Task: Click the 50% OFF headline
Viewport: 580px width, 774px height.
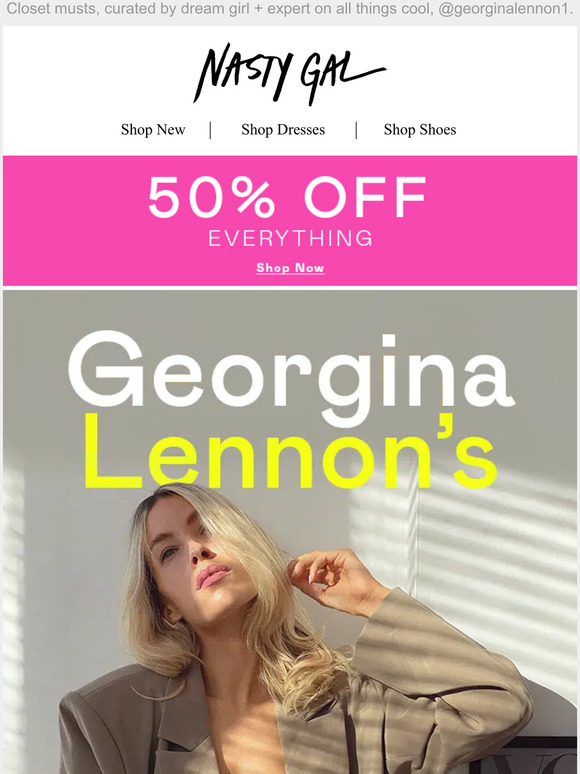Action: pyautogui.click(x=287, y=197)
